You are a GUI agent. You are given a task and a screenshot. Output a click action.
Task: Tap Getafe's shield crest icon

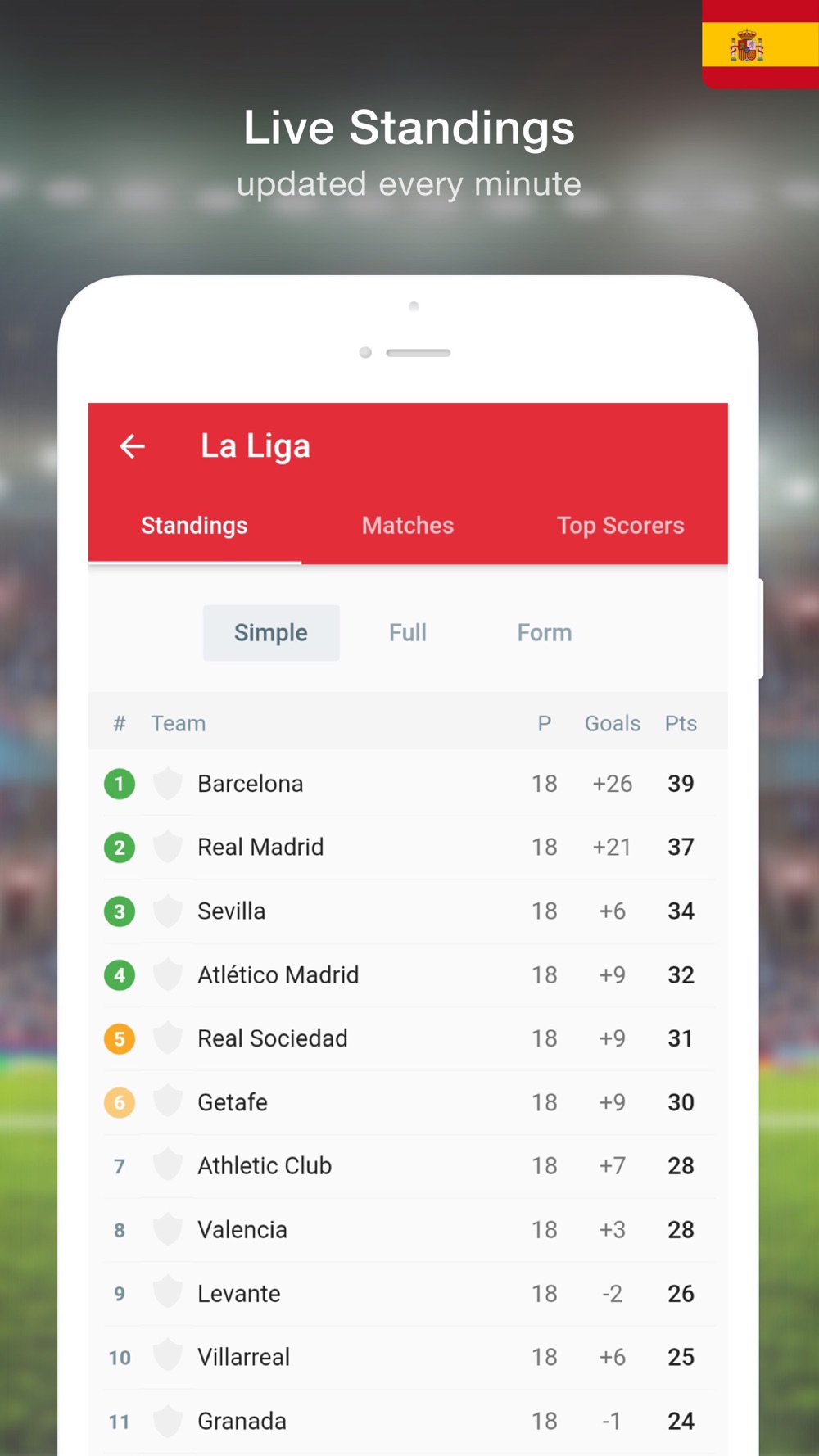(168, 1102)
